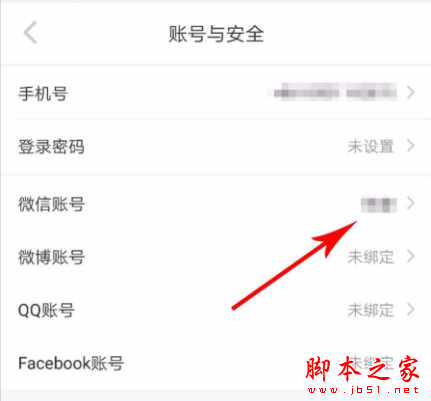The image size is (431, 401).
Task: Tap 未绑定 status for QQ账号
Action: point(371,310)
